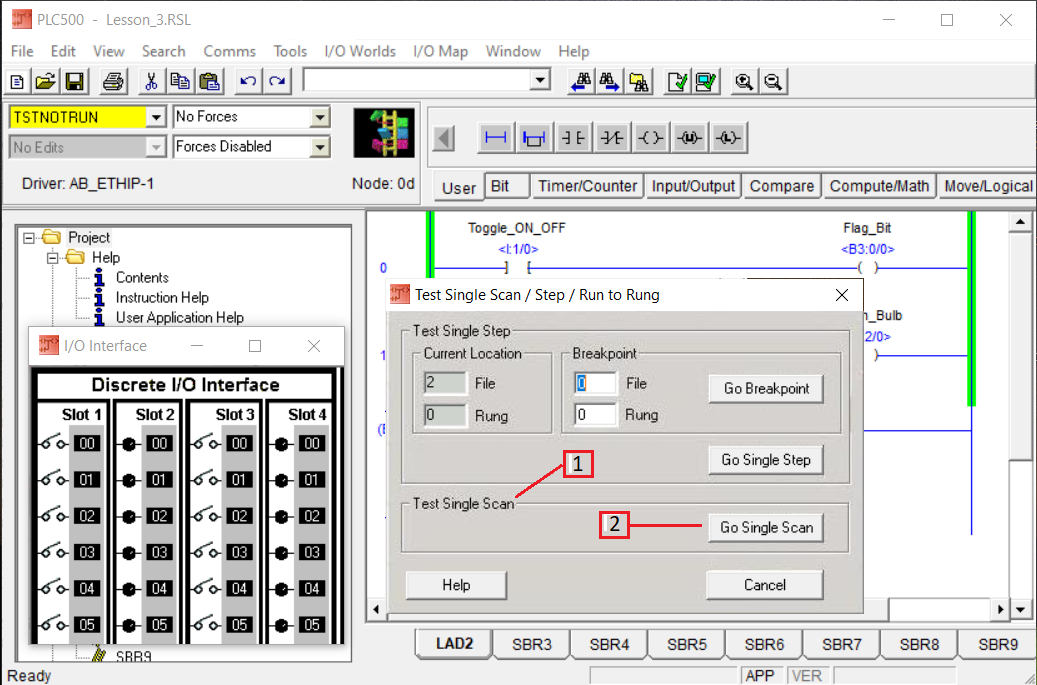Screen dimensions: 1037x685
Task: Collapse the Help tree folder
Action: pyautogui.click(x=52, y=258)
